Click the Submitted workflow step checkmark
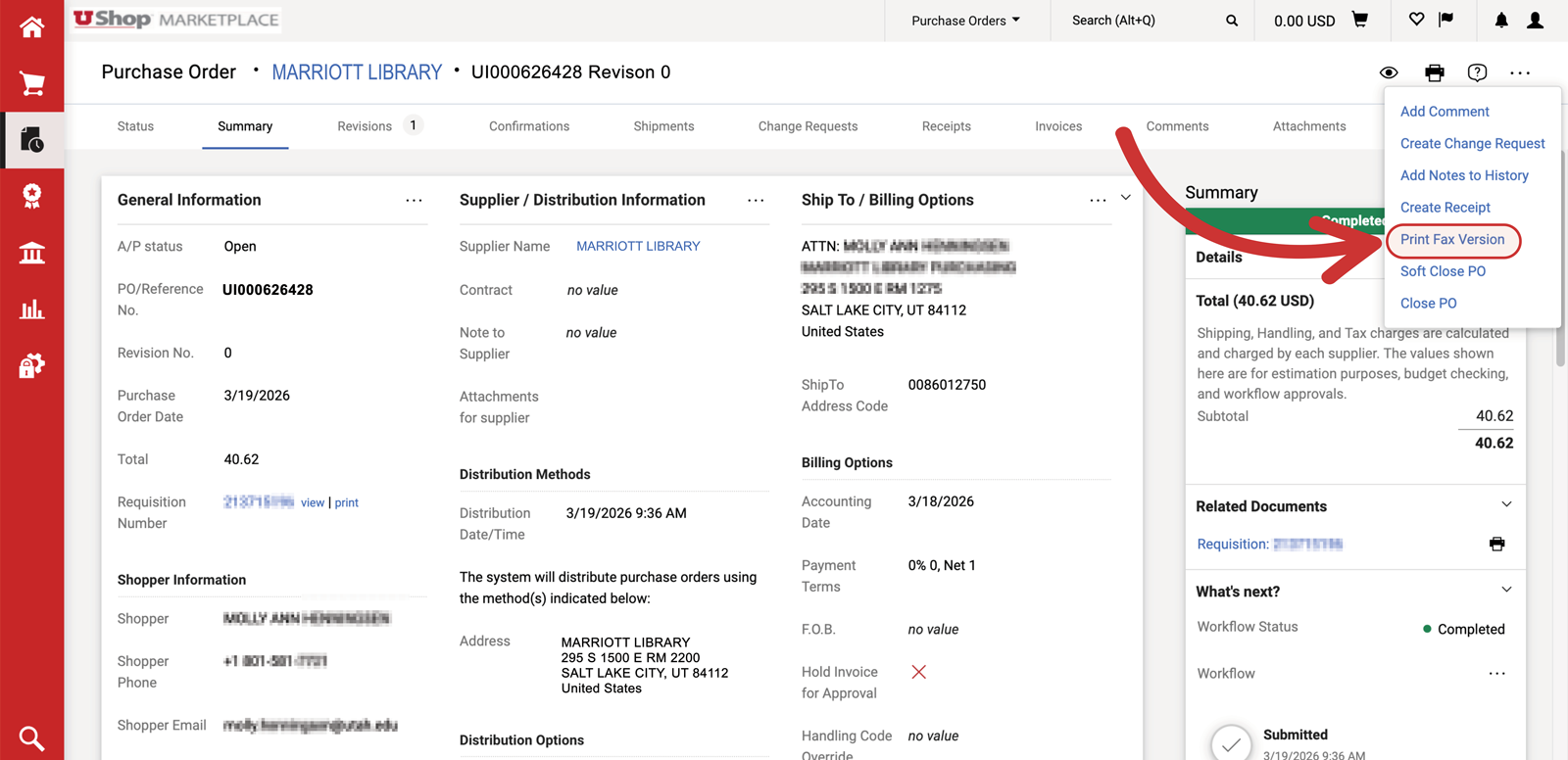Screen dimensions: 1568x760 [x=1231, y=744]
